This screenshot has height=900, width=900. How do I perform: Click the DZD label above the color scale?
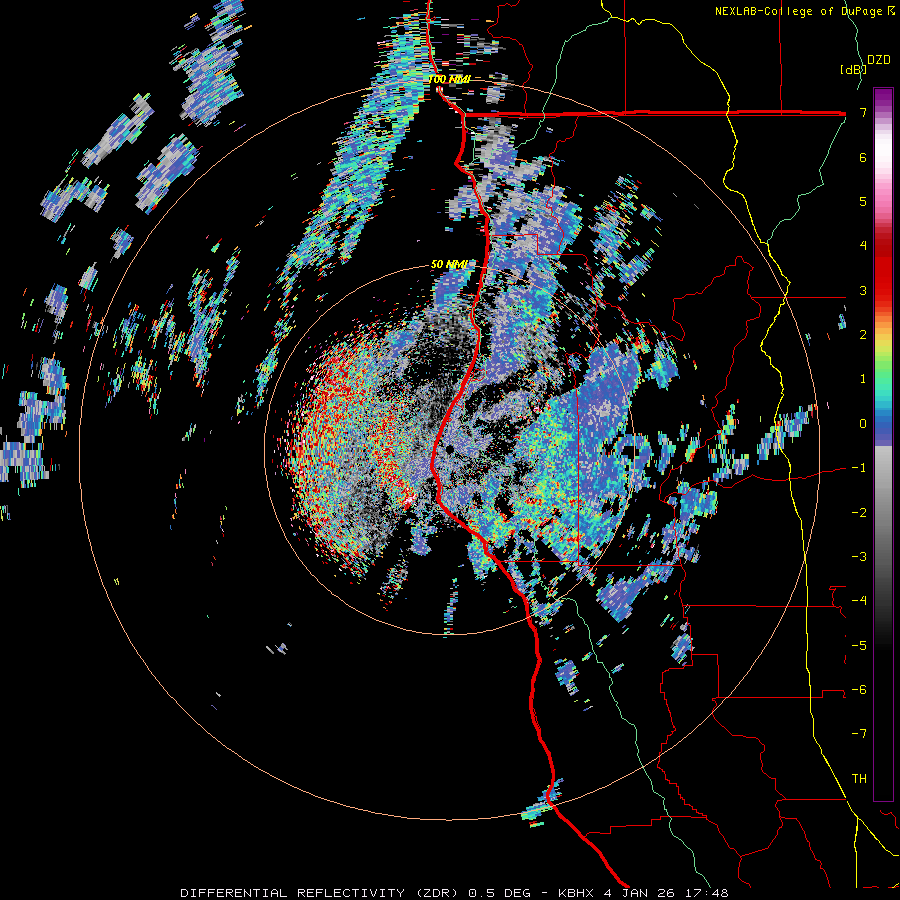(x=879, y=60)
